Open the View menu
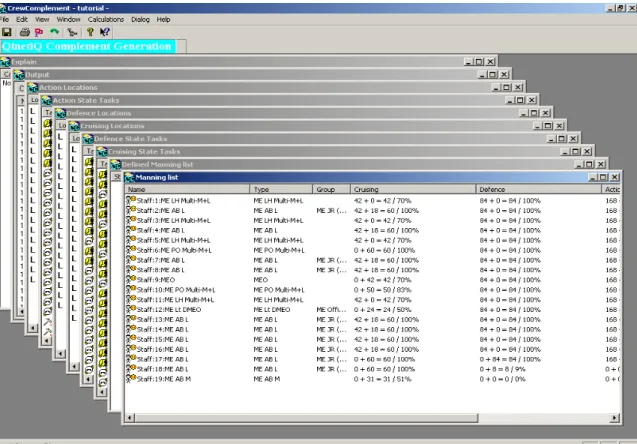Viewport: 637px width, 444px height. tap(42, 19)
